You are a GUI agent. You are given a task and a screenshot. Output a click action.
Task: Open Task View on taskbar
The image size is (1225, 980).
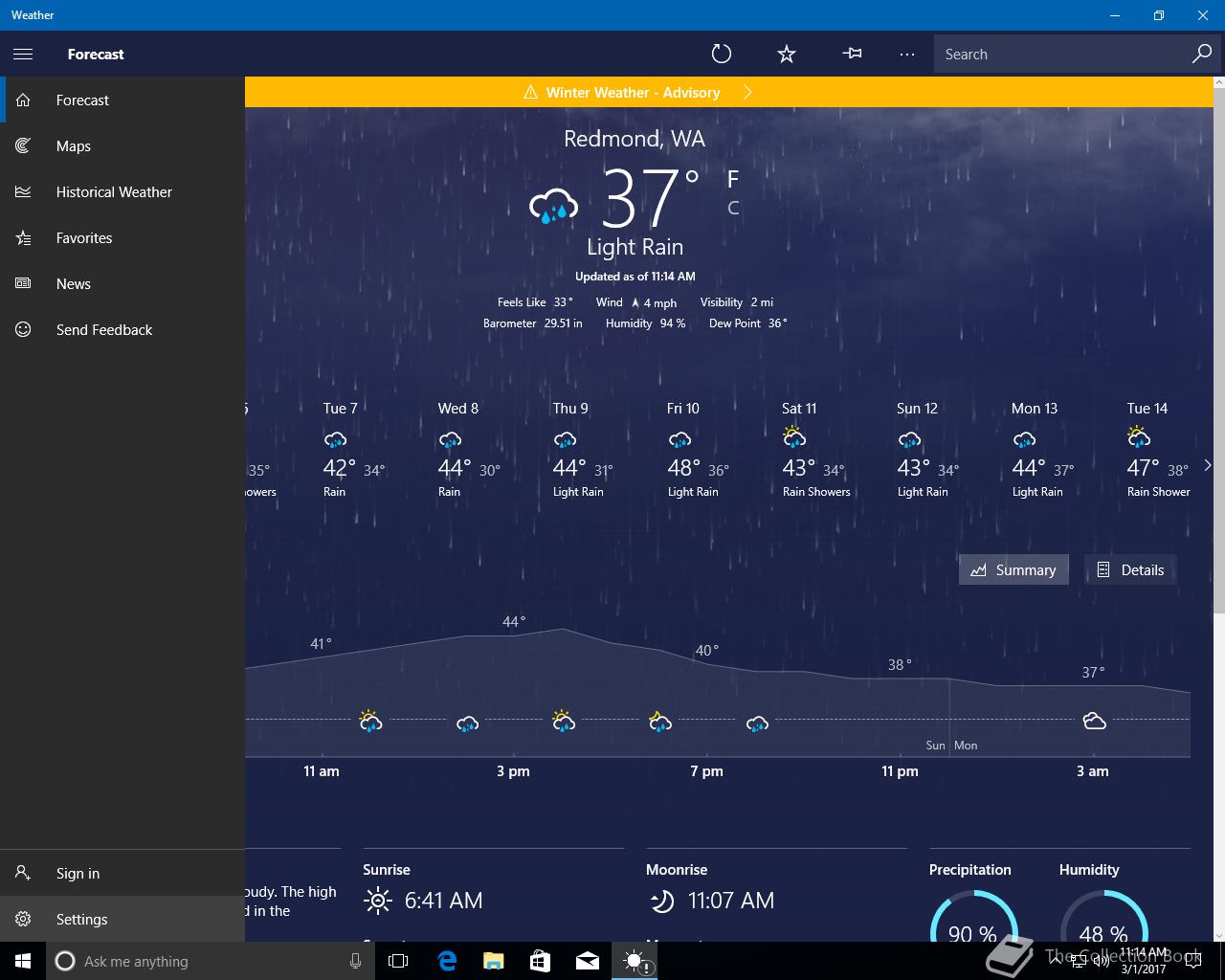pos(398,961)
